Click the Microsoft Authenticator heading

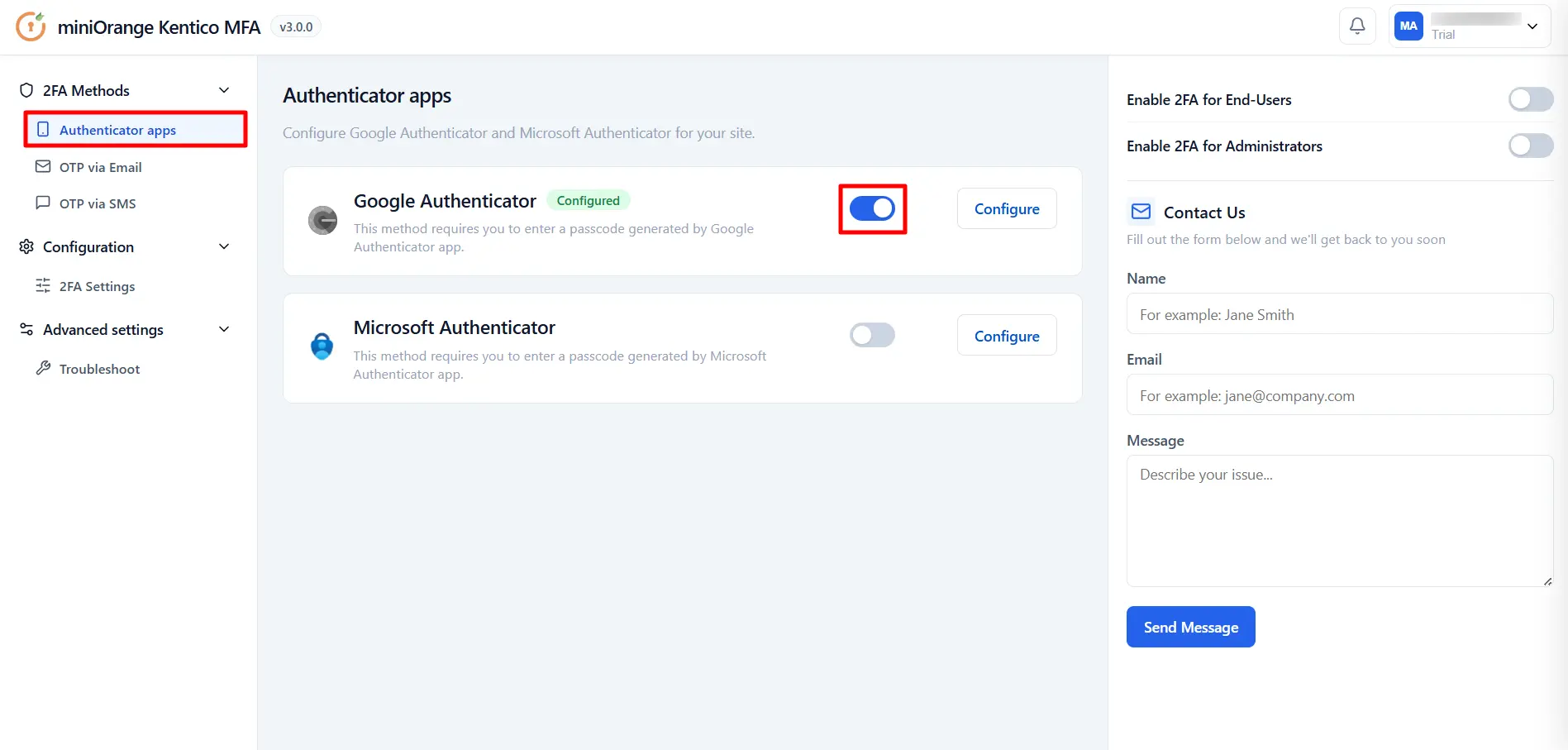[x=454, y=327]
